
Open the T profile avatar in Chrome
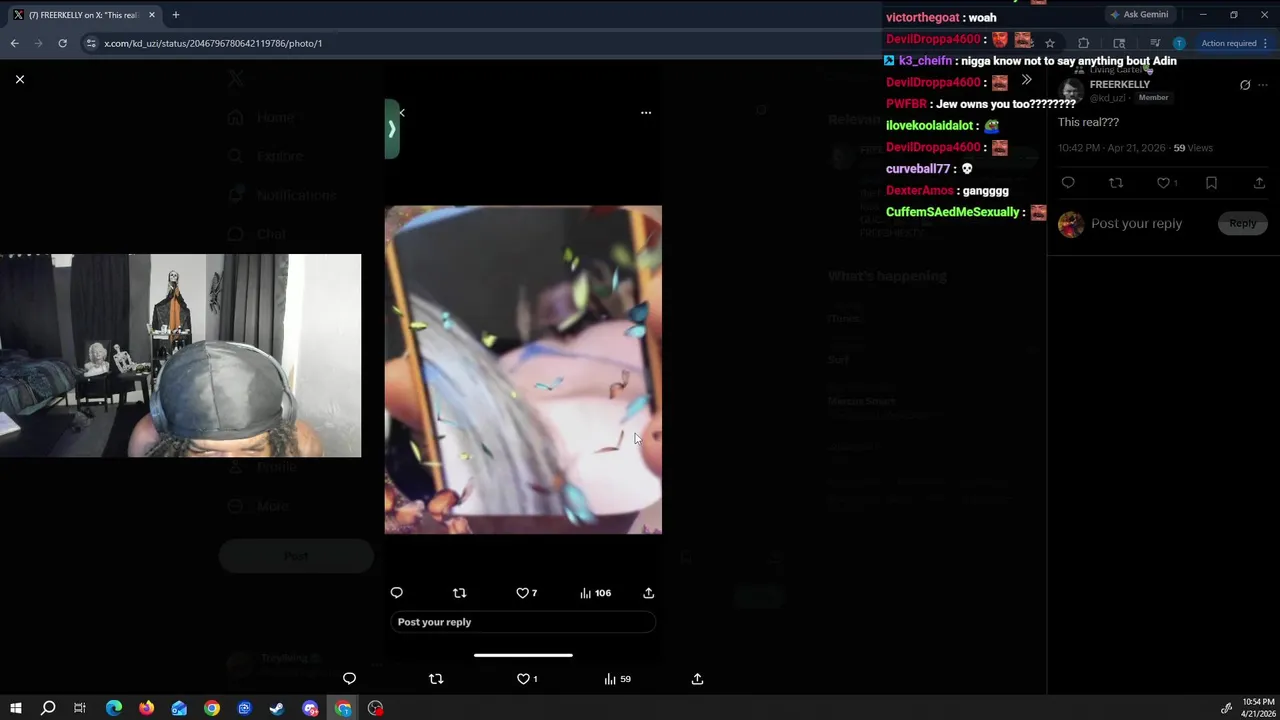point(1179,43)
